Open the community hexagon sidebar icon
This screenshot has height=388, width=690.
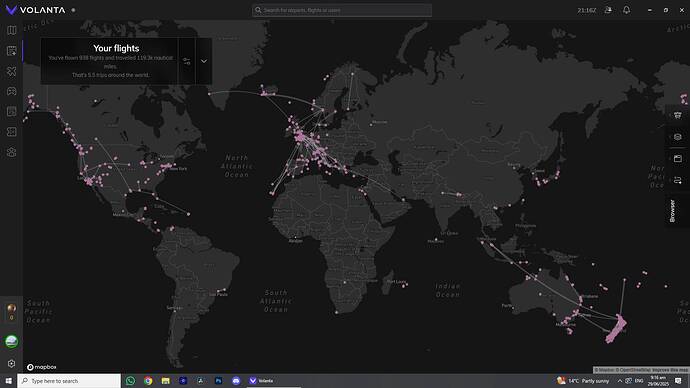(x=11, y=152)
